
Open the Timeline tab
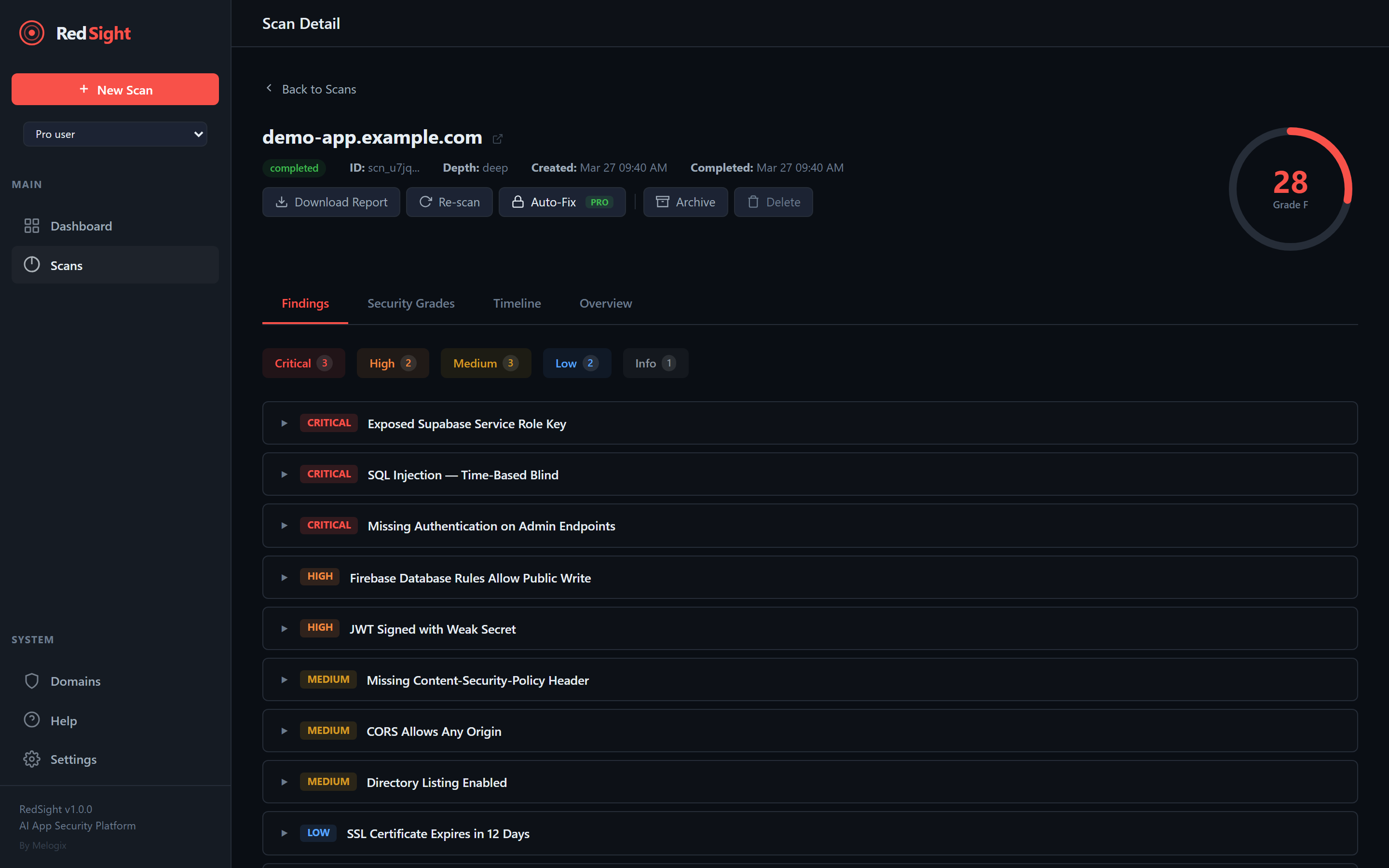(517, 303)
